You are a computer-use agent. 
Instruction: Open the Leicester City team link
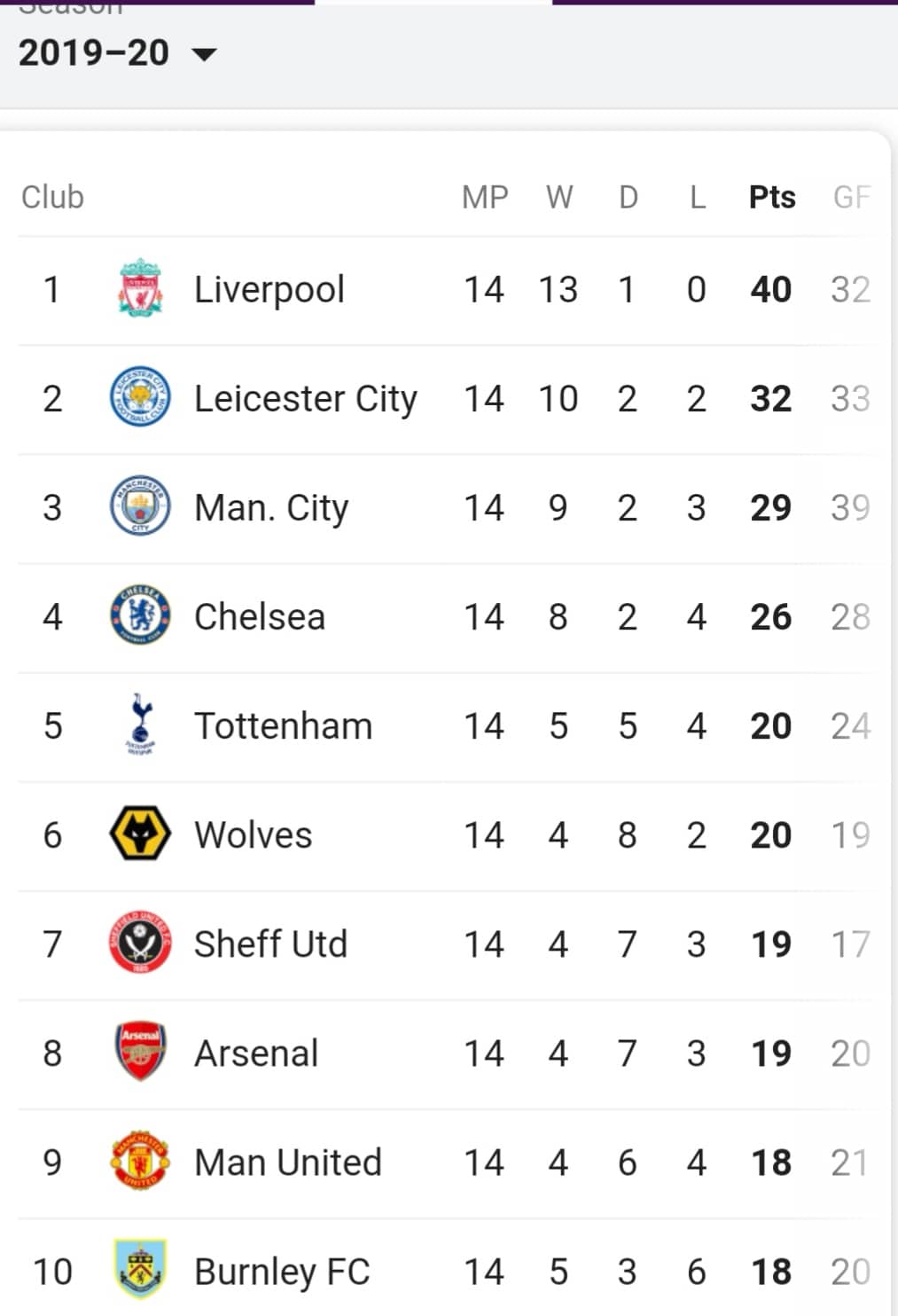(x=306, y=398)
